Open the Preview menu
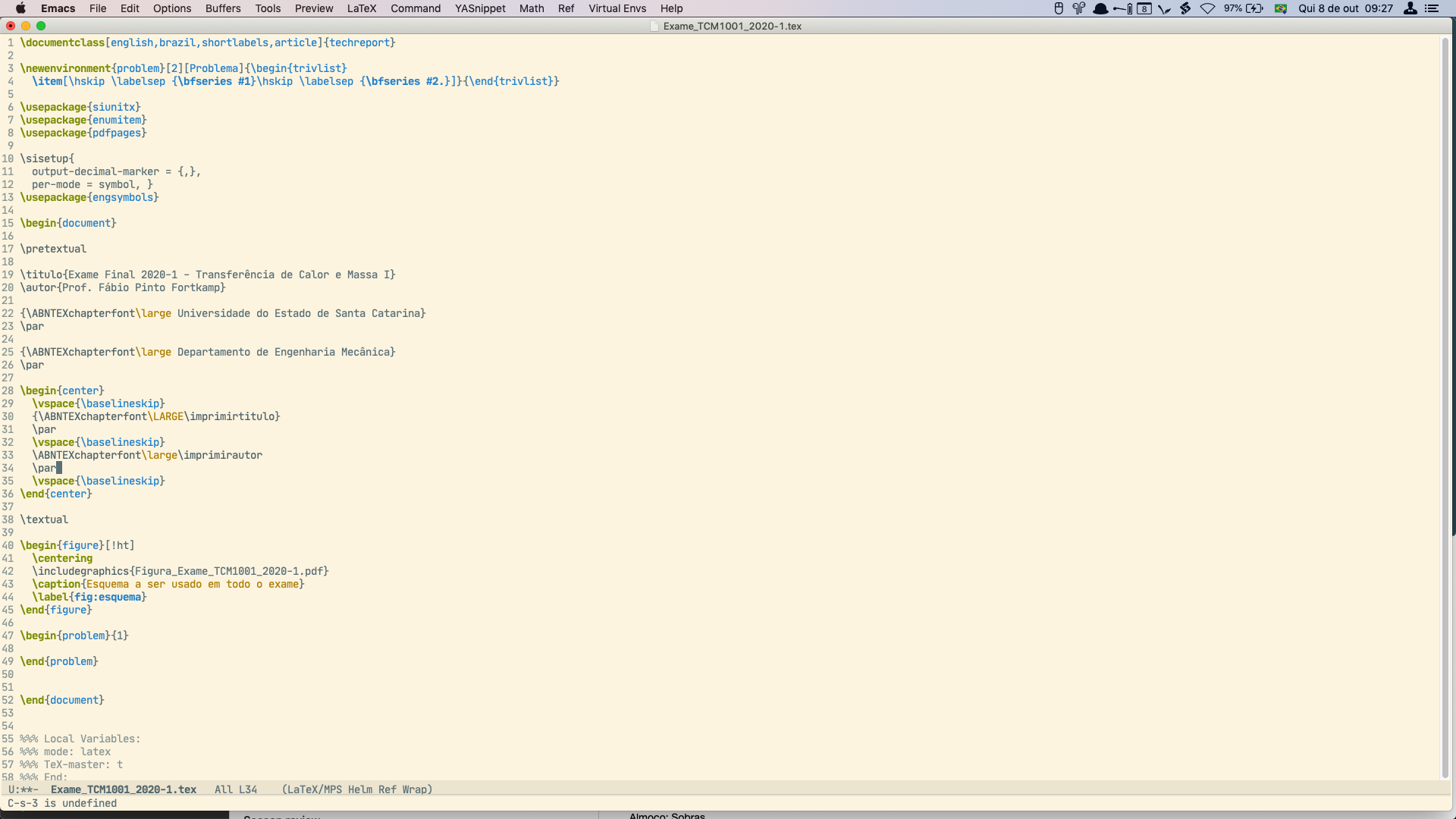Screen dimensions: 1456x819 [x=313, y=8]
